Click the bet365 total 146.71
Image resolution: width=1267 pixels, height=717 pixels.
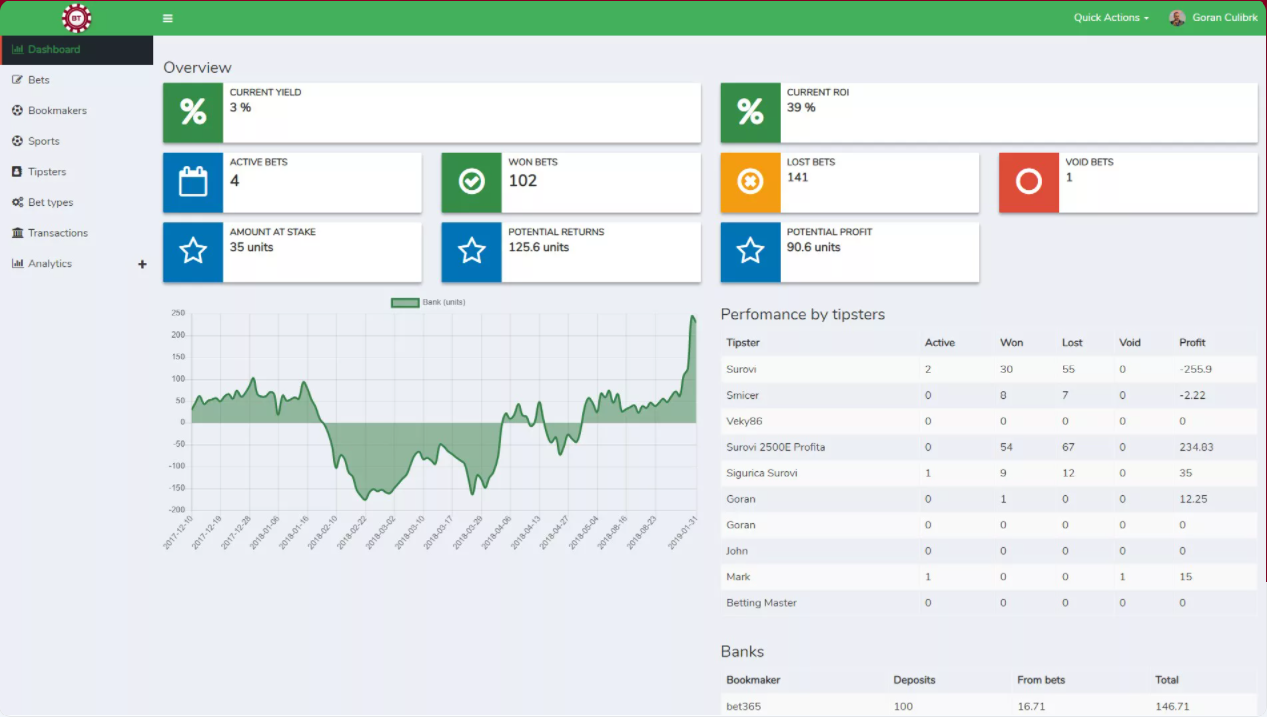[x=1171, y=706]
